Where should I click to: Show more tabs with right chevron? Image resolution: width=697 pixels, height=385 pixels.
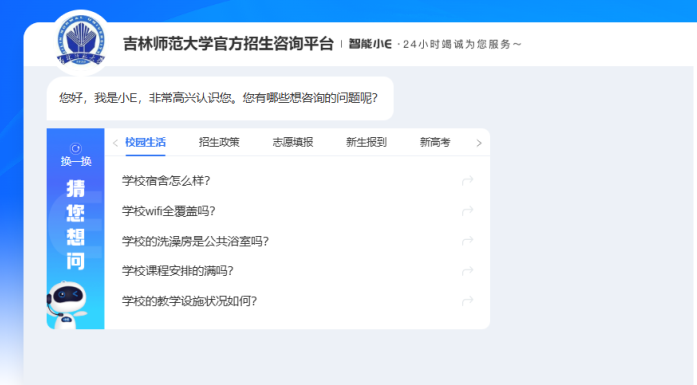(479, 143)
